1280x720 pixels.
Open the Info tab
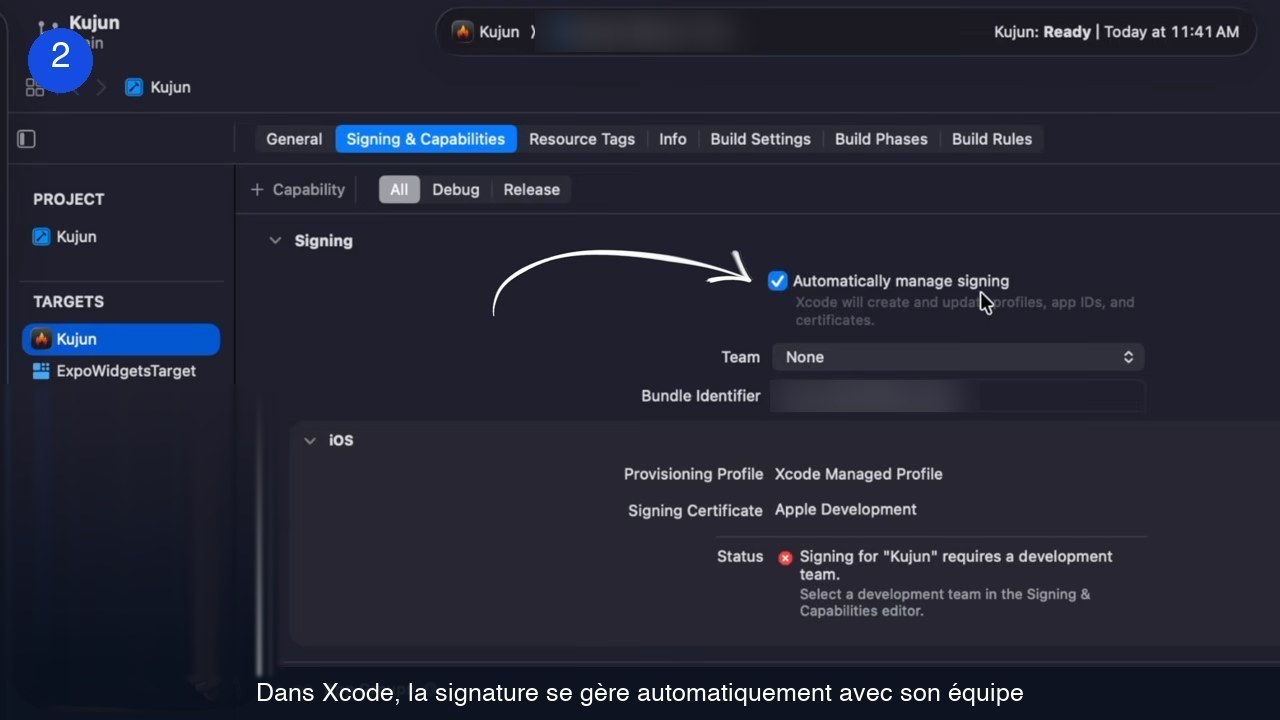[673, 139]
